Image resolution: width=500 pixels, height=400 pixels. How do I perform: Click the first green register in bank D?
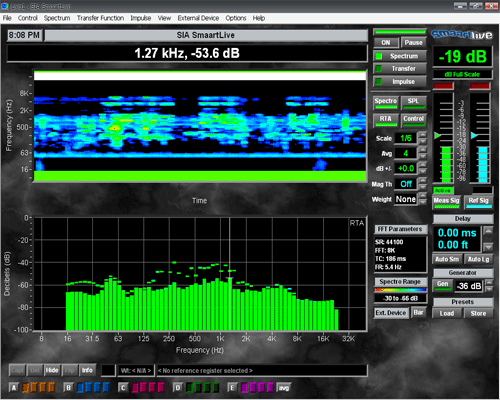tap(190, 387)
